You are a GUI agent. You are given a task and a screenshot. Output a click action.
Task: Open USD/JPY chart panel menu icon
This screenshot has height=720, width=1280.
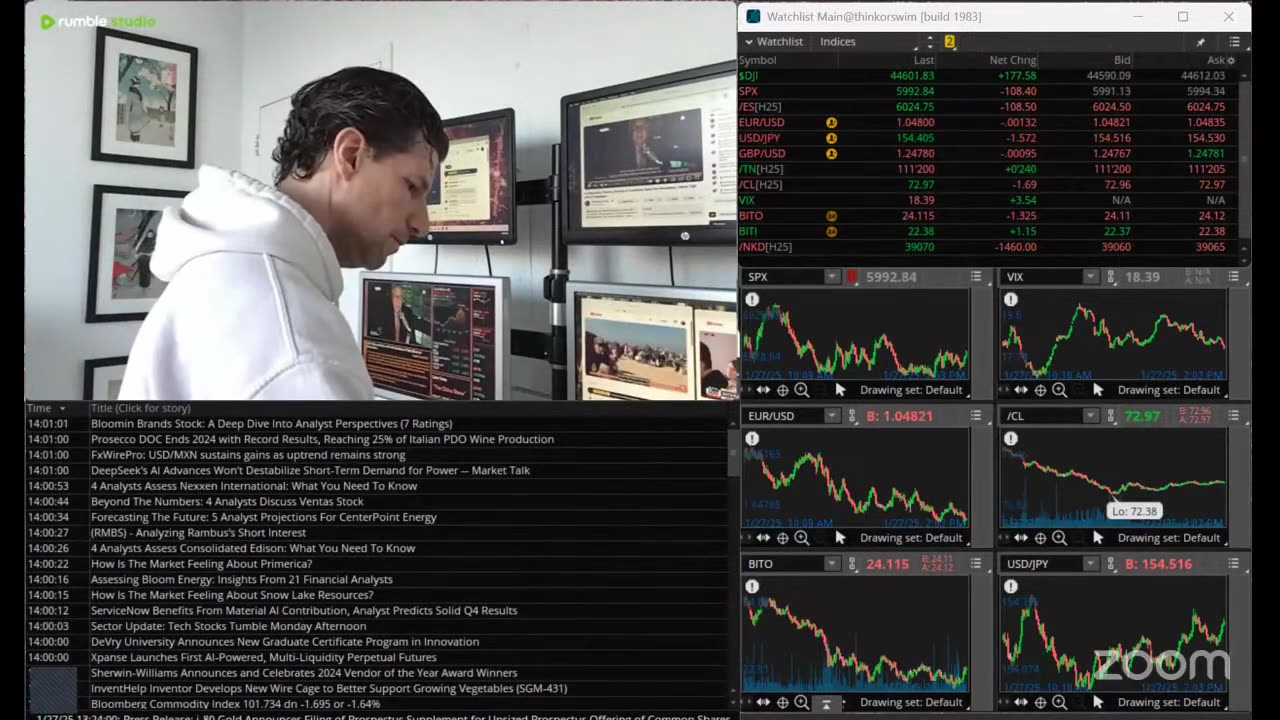[x=1235, y=564]
